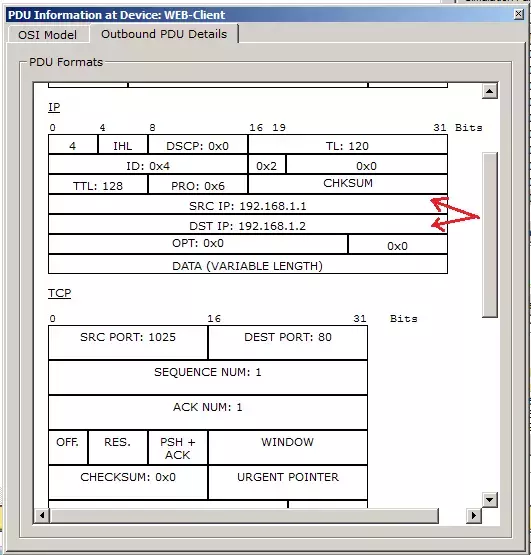The width and height of the screenshot is (531, 555).
Task: Click the horizontal scrollbar right arrow
Action: click(x=474, y=515)
